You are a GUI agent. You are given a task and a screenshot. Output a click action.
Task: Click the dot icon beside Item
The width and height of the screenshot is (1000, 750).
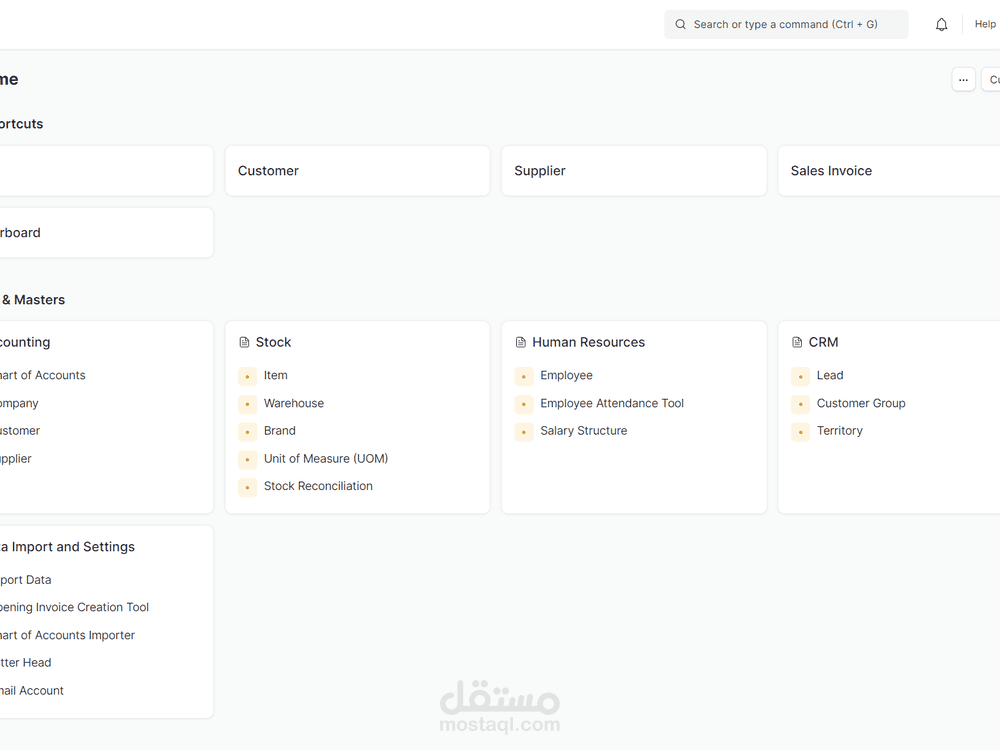click(247, 376)
